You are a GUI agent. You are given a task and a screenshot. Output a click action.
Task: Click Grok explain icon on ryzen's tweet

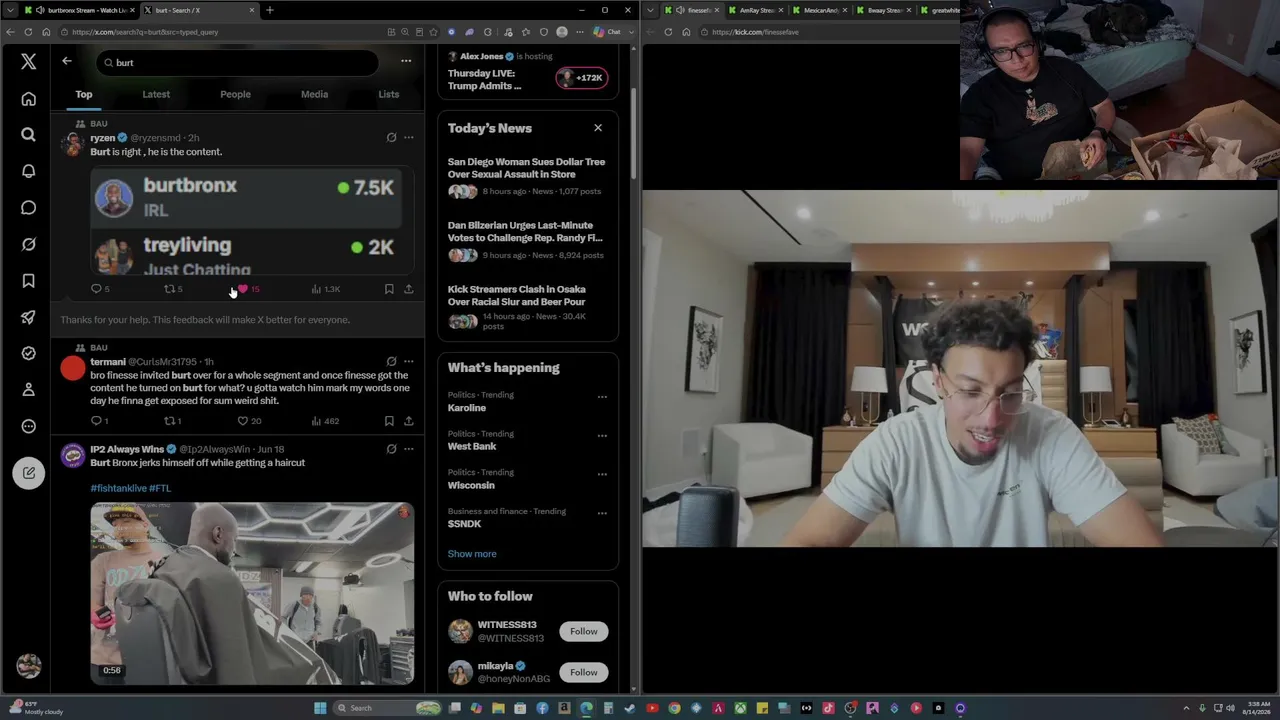pyautogui.click(x=391, y=138)
